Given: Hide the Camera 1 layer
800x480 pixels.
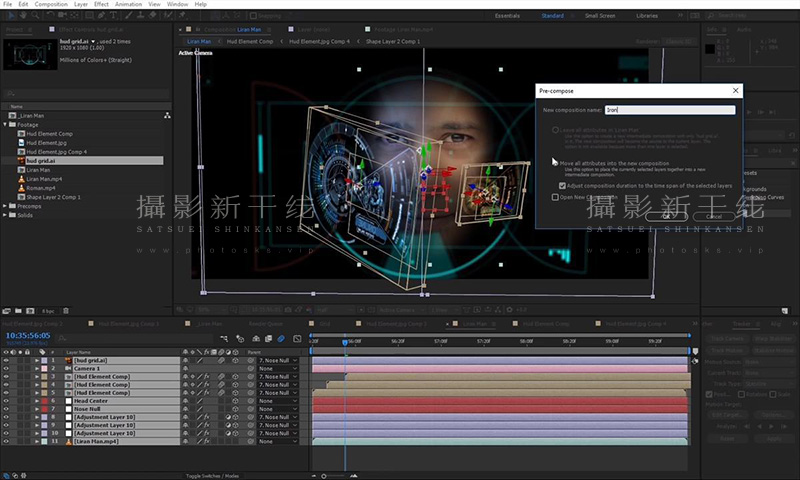Looking at the screenshot, I should point(6,368).
